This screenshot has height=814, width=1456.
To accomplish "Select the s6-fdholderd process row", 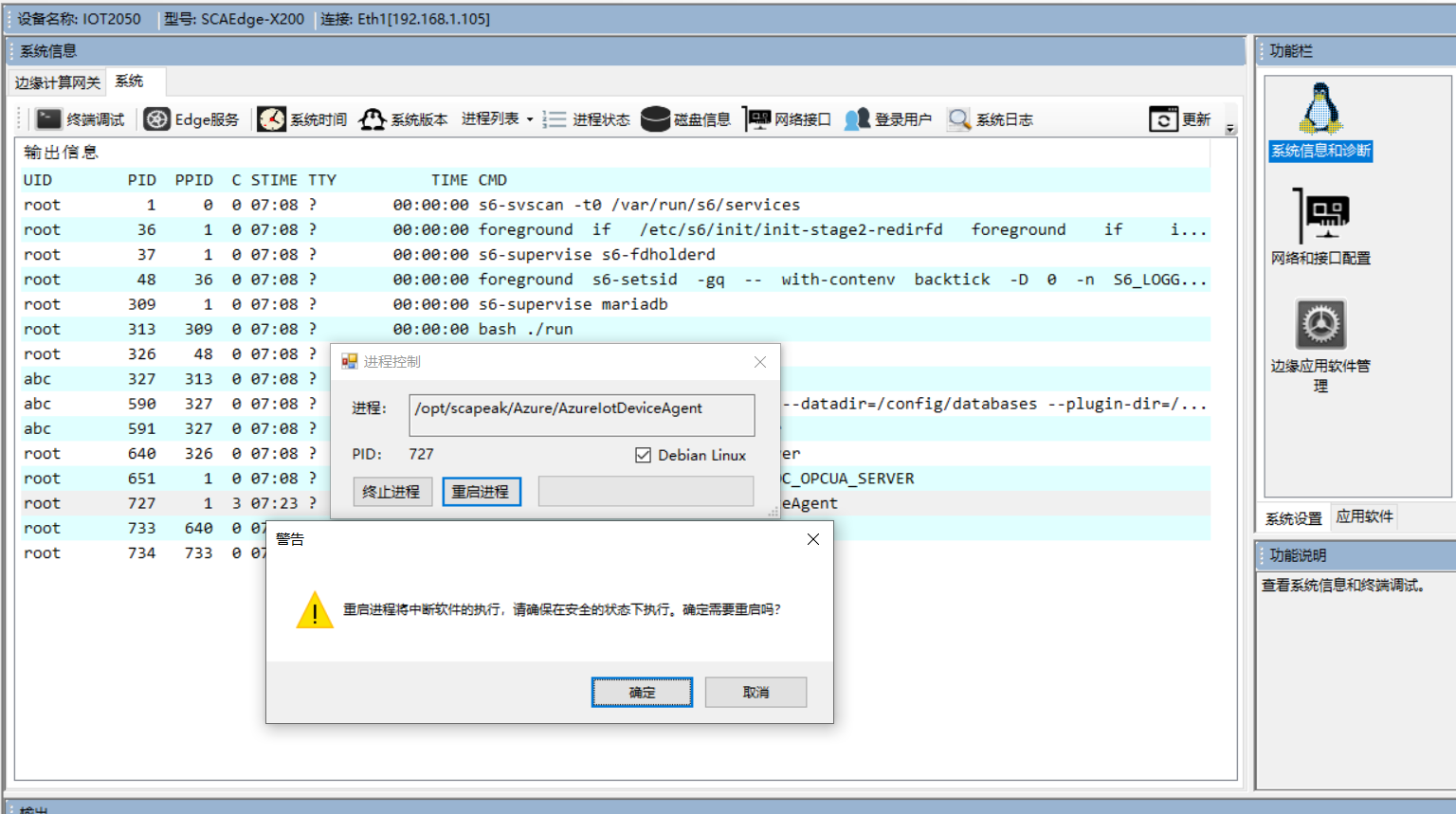I will [615, 254].
